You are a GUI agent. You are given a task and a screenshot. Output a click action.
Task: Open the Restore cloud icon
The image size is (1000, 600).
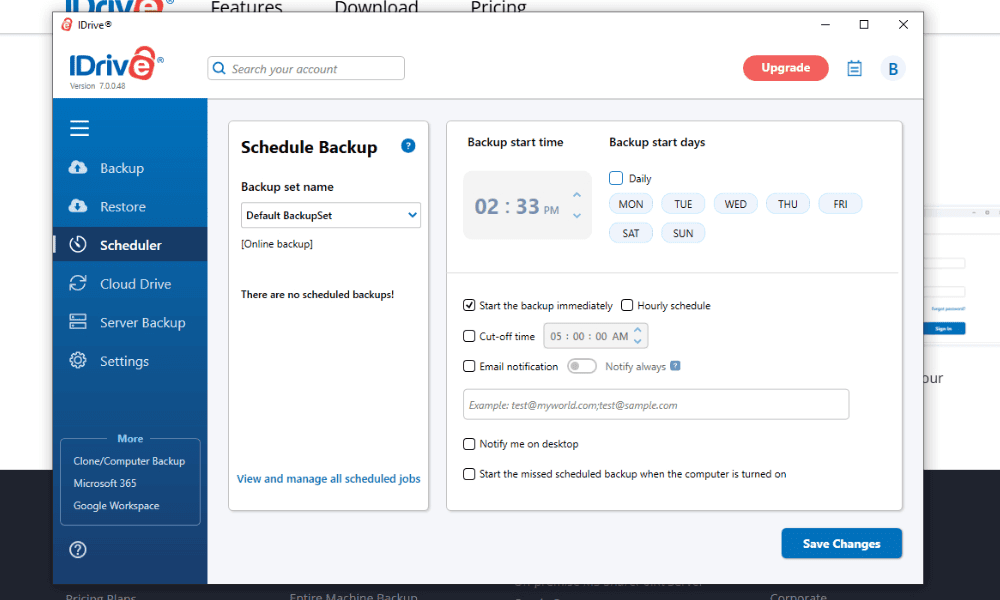[x=78, y=207]
